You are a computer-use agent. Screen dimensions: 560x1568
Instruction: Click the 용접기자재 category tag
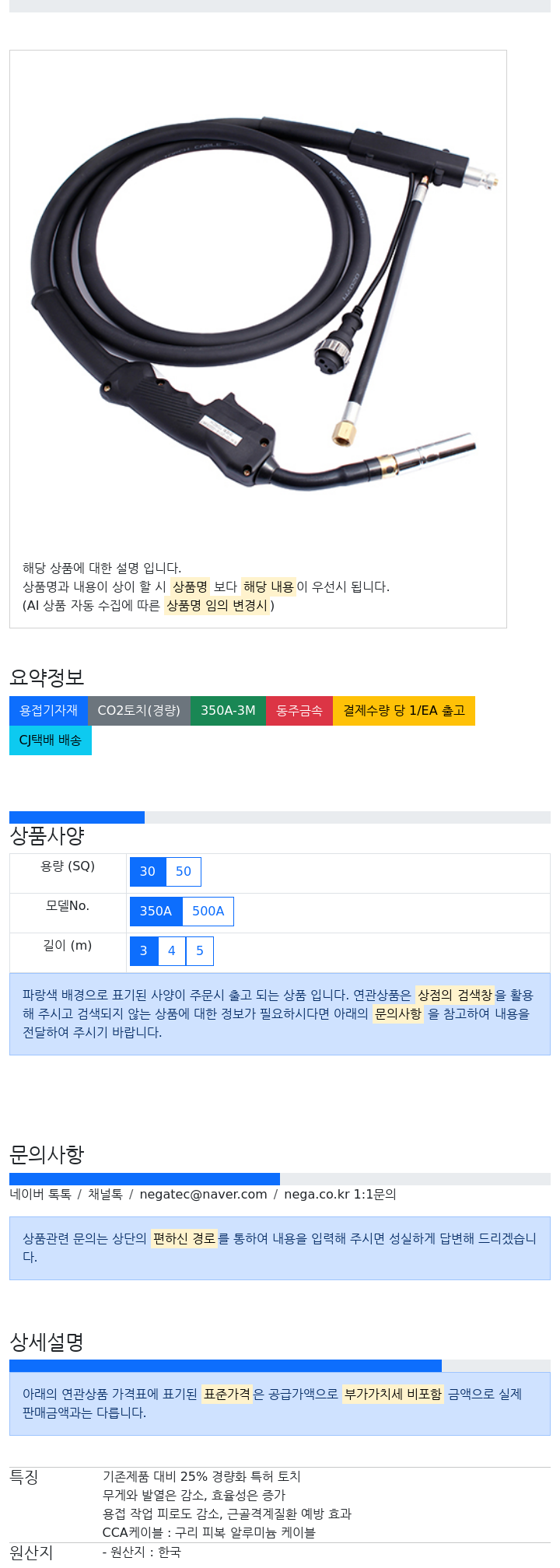click(x=48, y=711)
